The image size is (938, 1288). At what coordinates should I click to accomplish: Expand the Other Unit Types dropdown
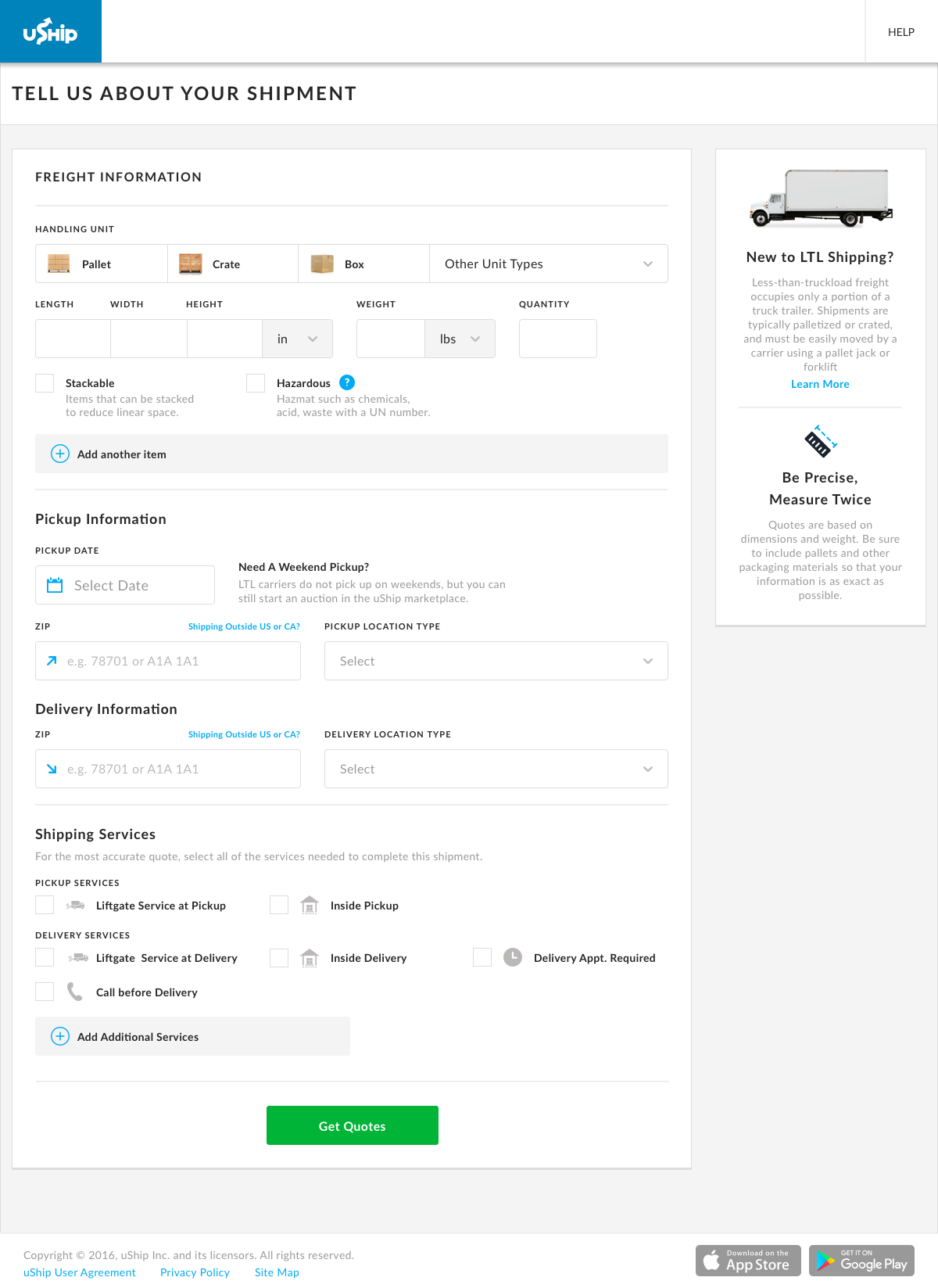[548, 264]
